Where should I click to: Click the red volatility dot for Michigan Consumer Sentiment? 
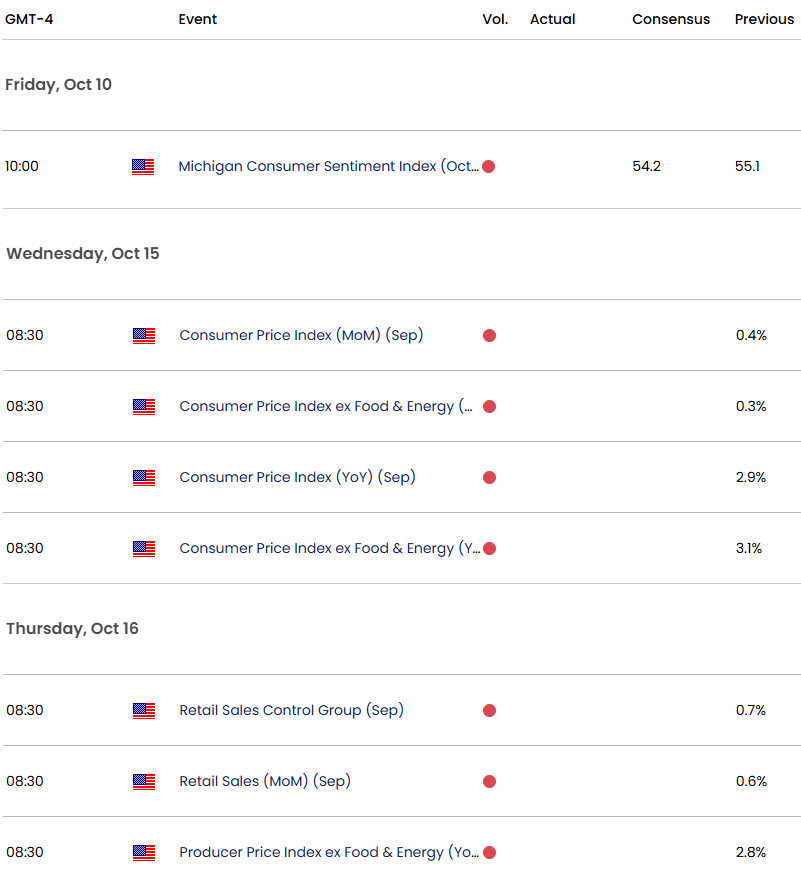point(488,167)
